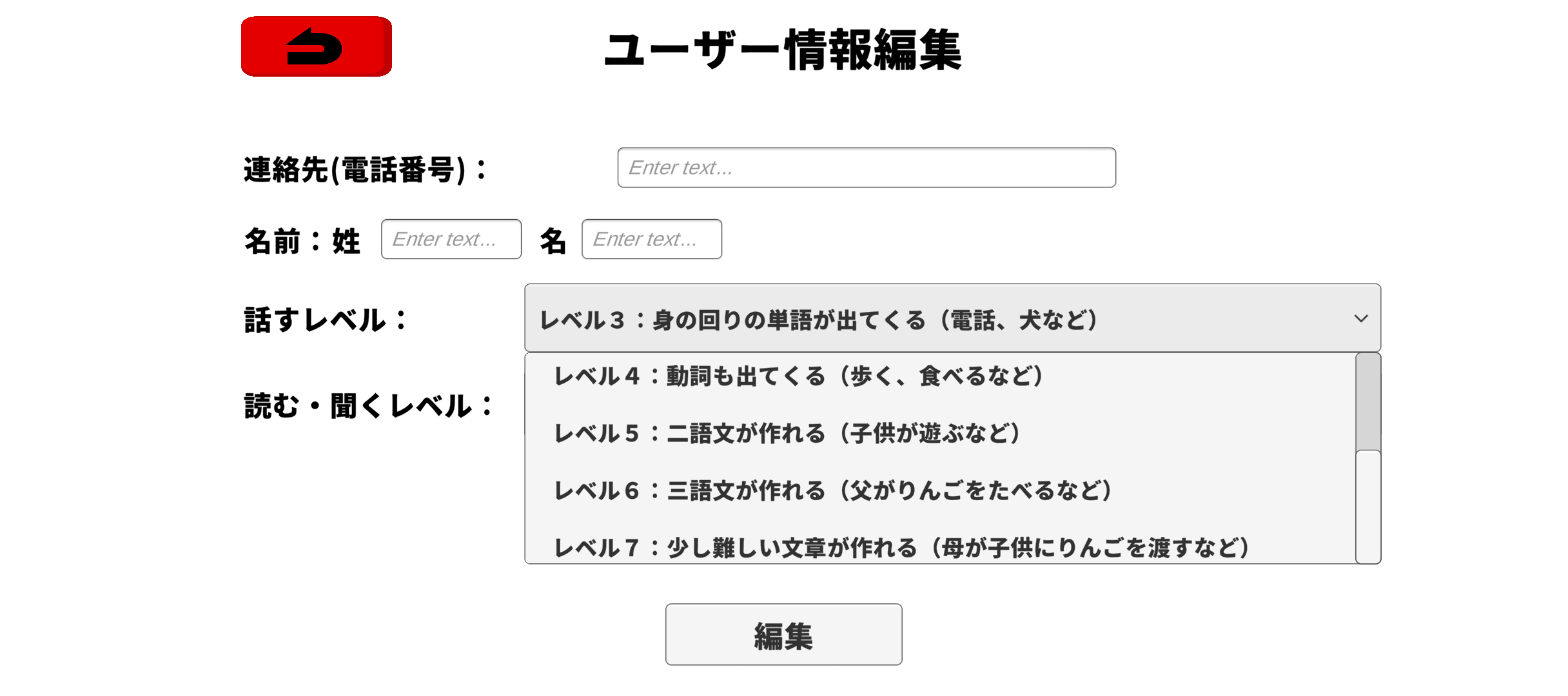Collapse the level list via chevron arrow

click(1360, 318)
